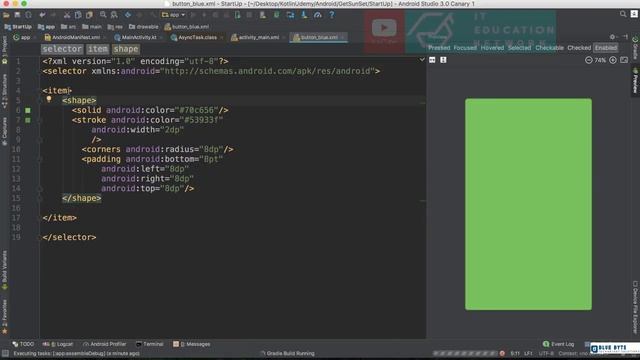The height and width of the screenshot is (360, 640).
Task: Toggle the Checkable preview state
Action: (549, 48)
